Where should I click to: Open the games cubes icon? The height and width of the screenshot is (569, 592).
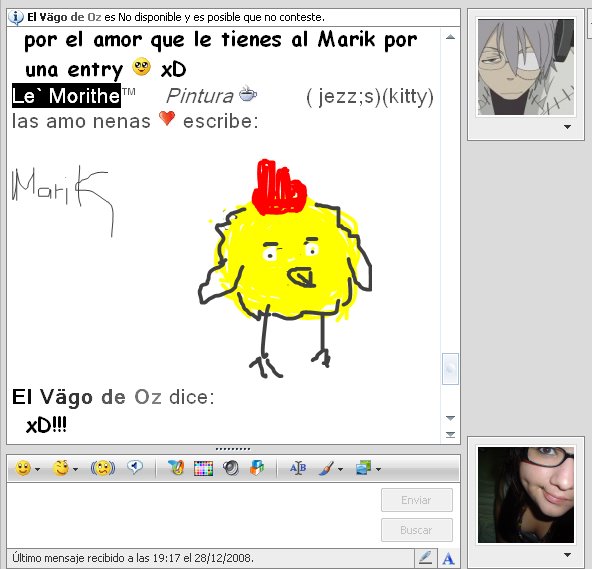coord(257,468)
